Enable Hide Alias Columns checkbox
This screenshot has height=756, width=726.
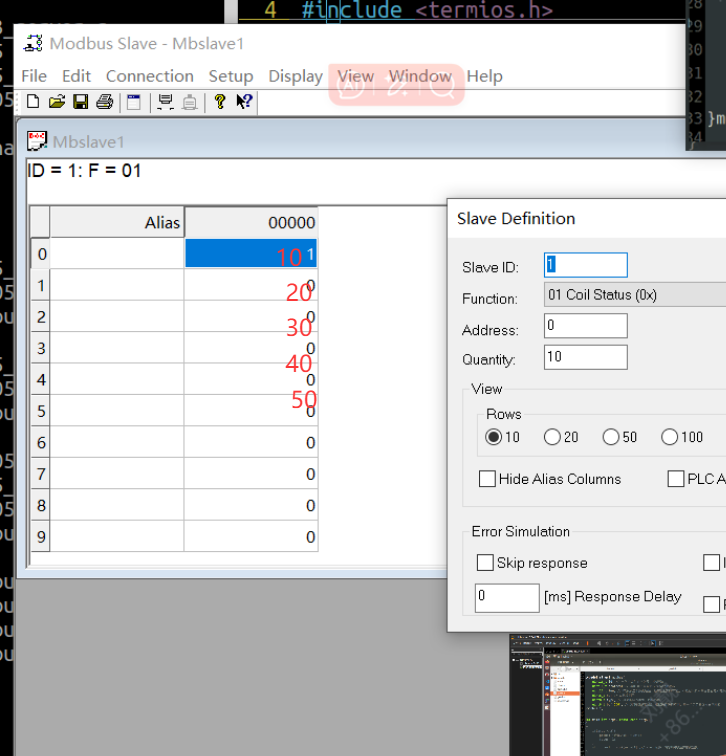point(487,479)
